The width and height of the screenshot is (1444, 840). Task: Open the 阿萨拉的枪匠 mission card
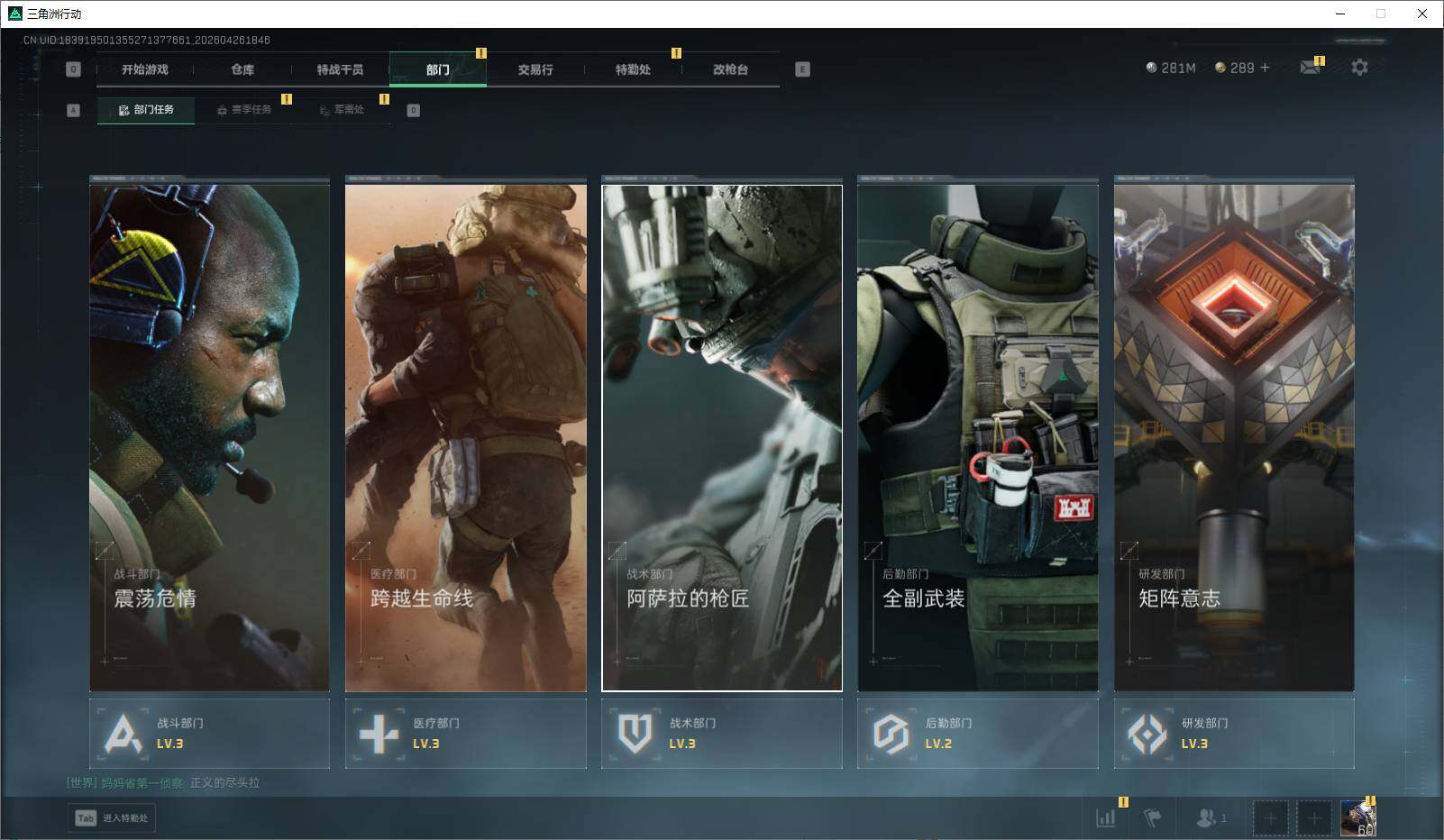722,437
